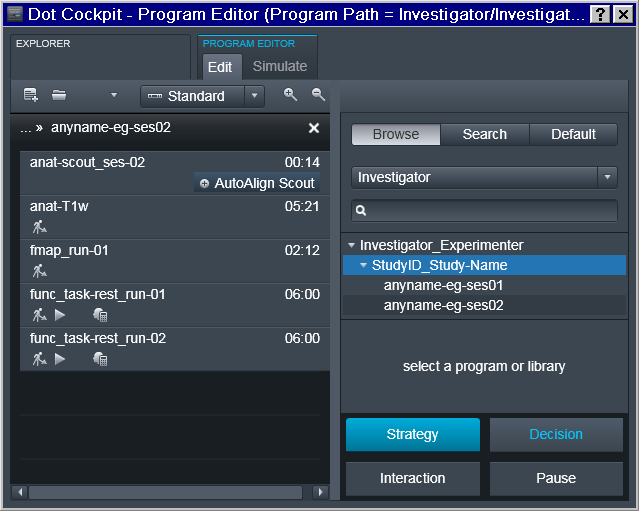Click the PROGRAM EDITOR panel tab
This screenshot has height=511, width=639.
pyautogui.click(x=249, y=44)
